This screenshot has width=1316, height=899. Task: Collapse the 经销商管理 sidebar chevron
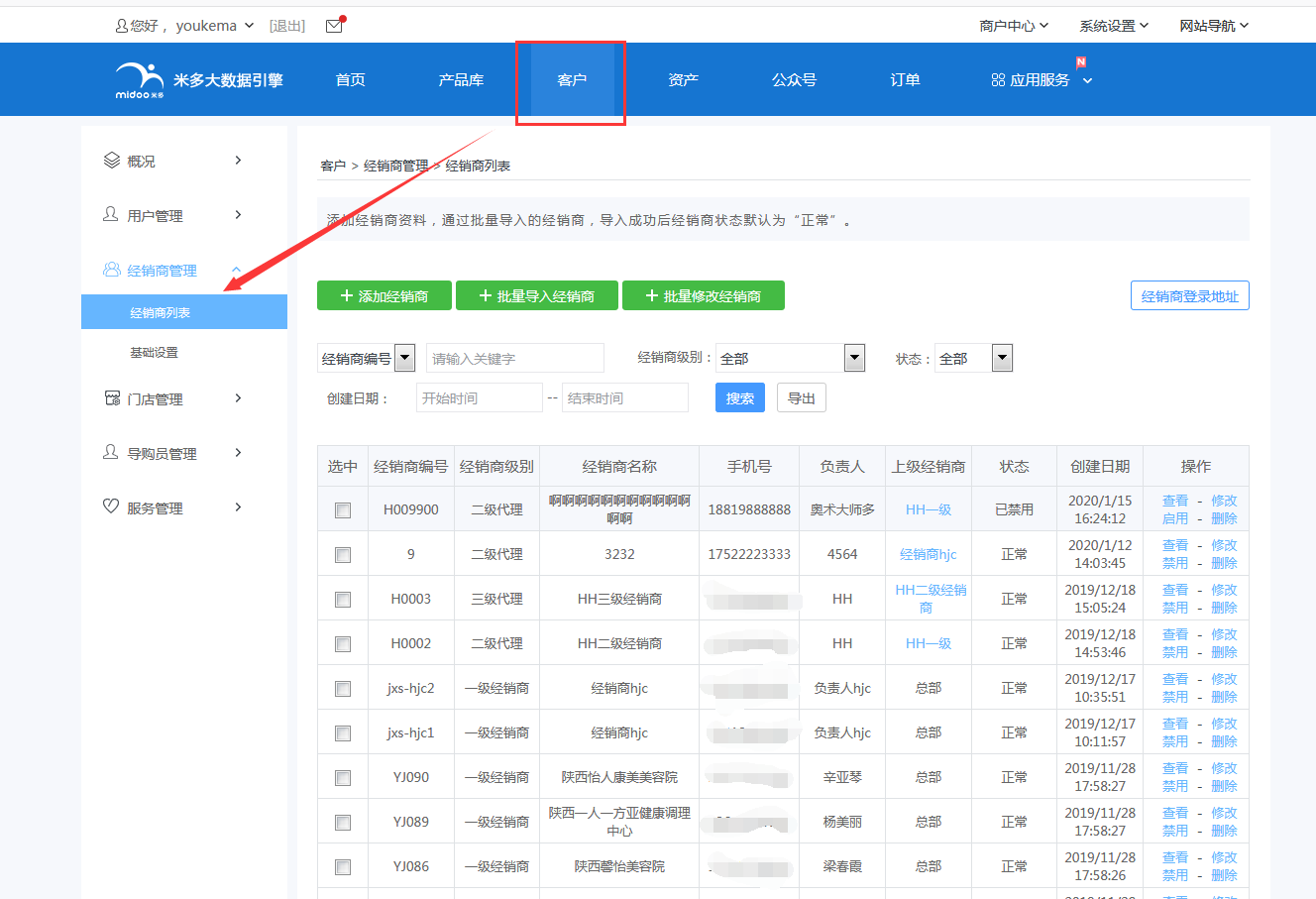[x=237, y=270]
